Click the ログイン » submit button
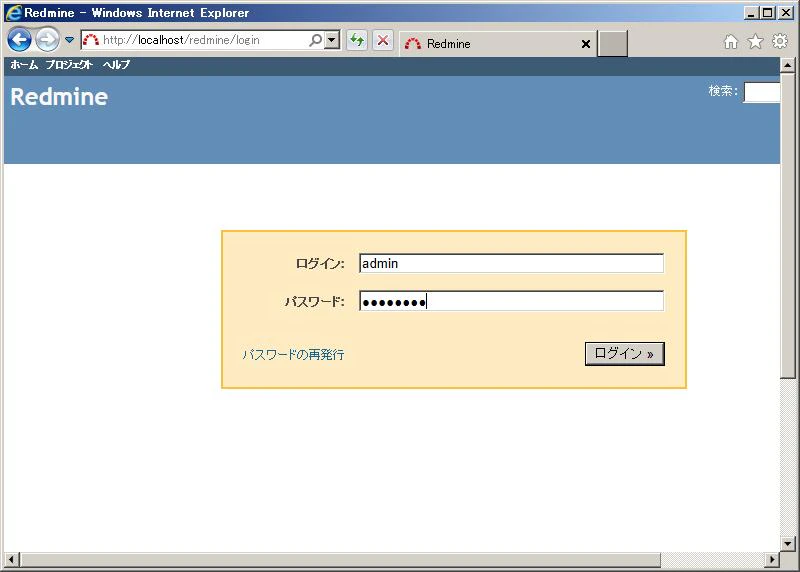Viewport: 800px width, 572px height. point(624,354)
